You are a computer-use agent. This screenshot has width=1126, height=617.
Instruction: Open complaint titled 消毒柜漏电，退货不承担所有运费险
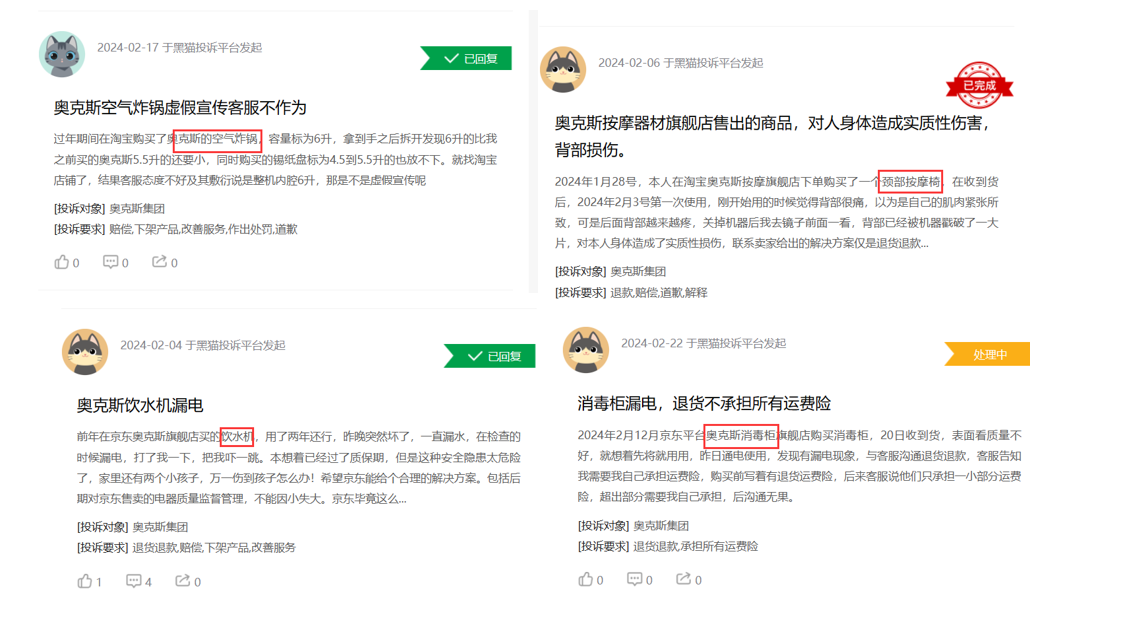(704, 403)
